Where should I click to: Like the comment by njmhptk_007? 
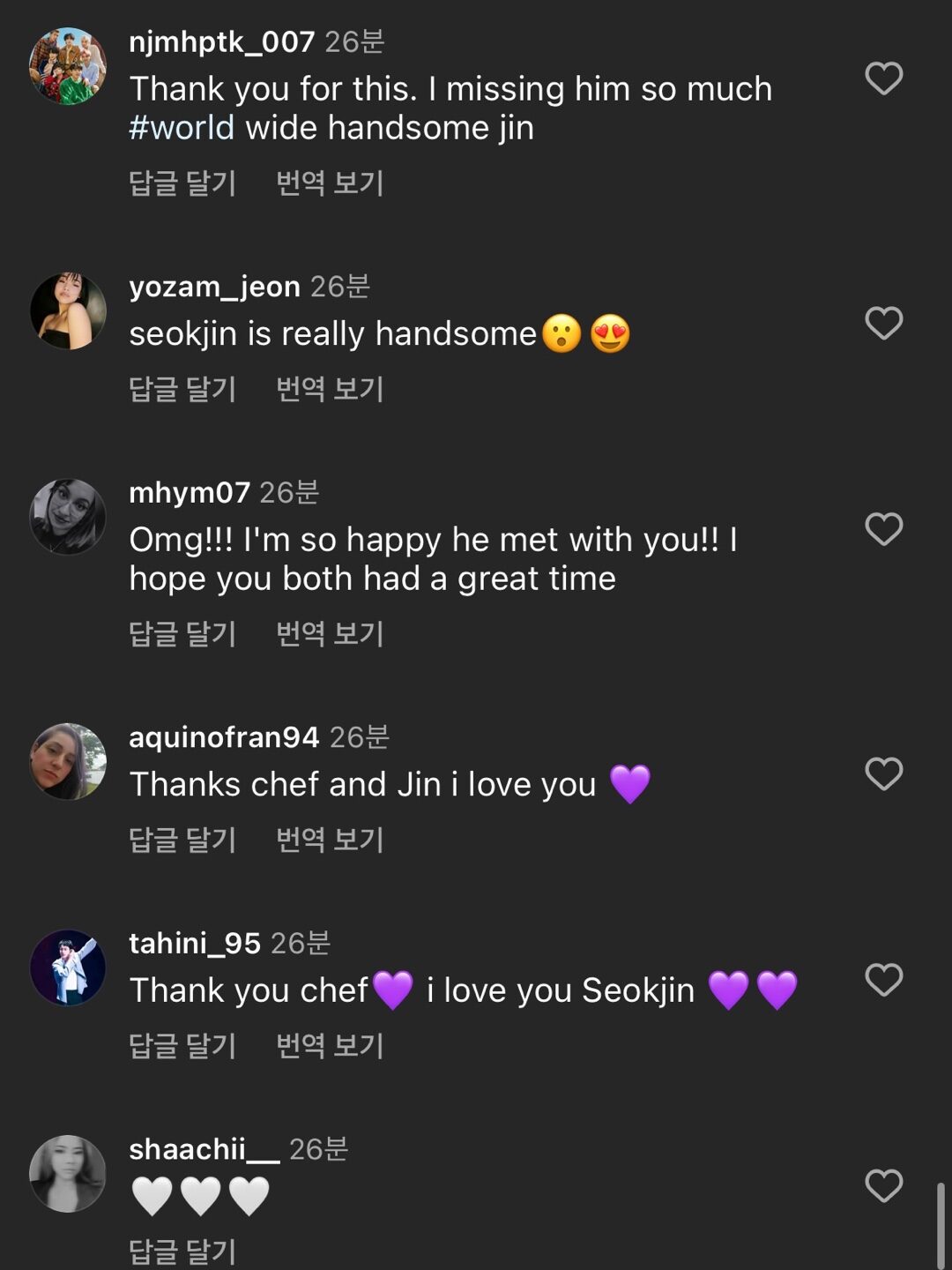[883, 78]
